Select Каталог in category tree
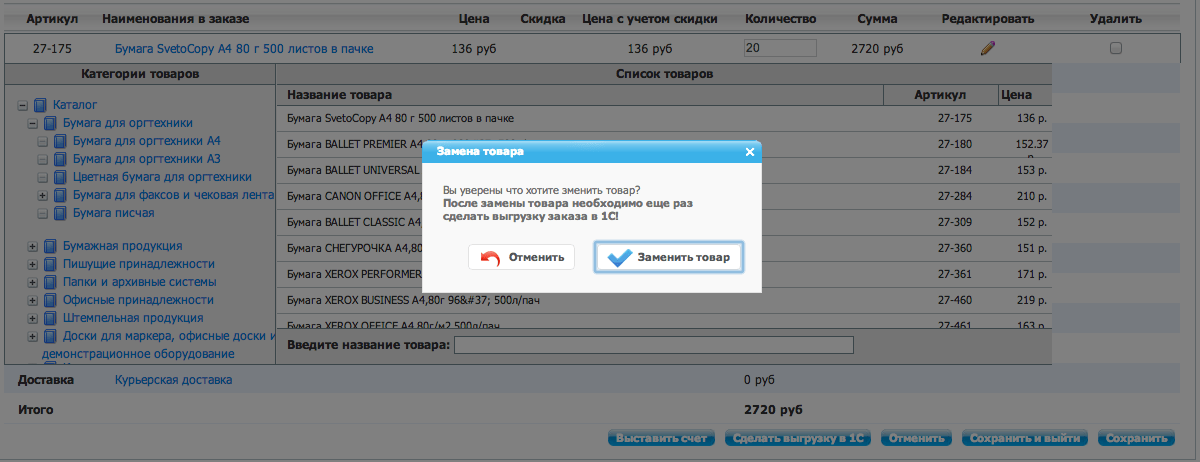1200x462 pixels. 75,105
